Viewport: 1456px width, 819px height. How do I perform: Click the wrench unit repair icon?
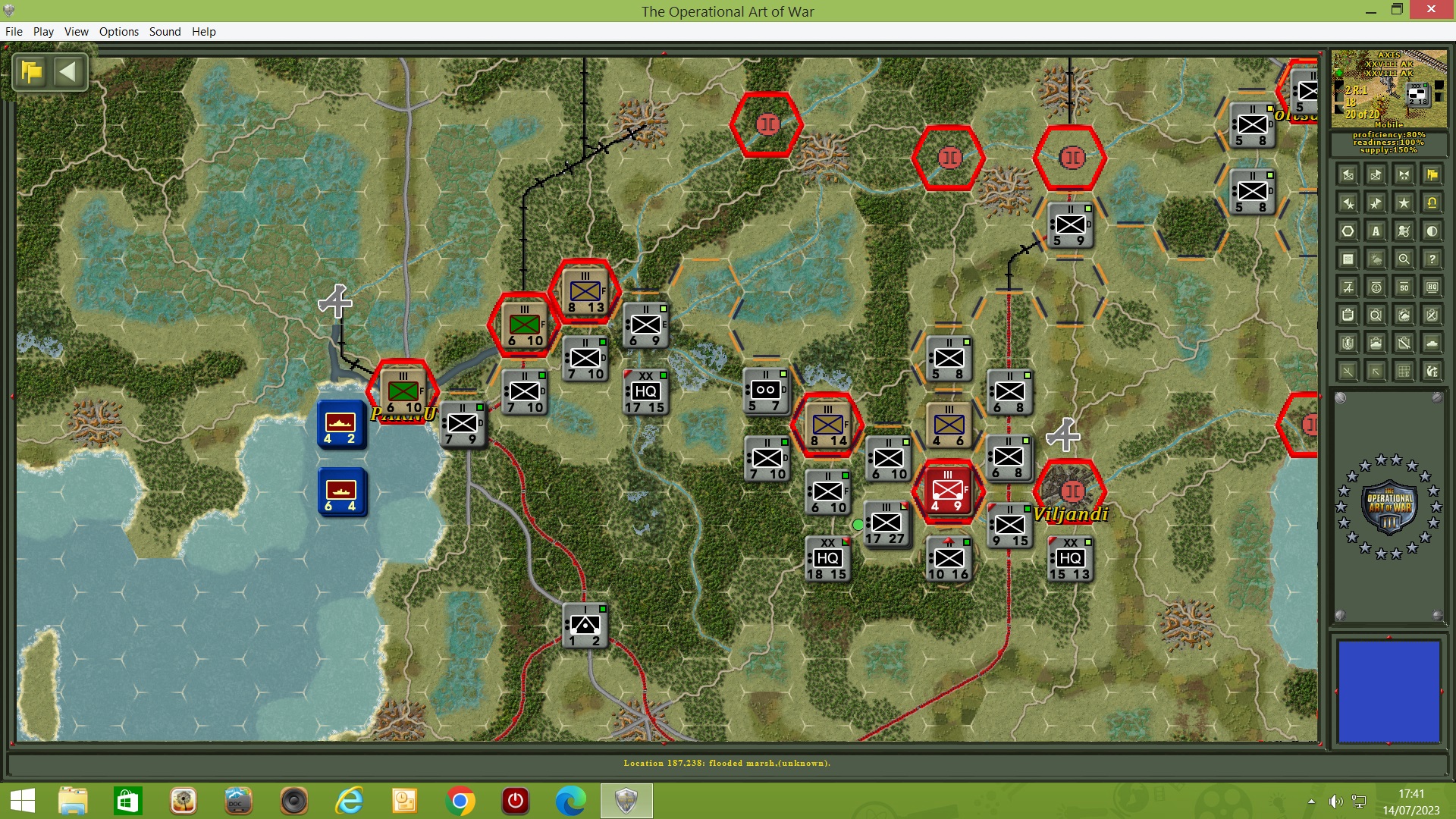click(1404, 343)
